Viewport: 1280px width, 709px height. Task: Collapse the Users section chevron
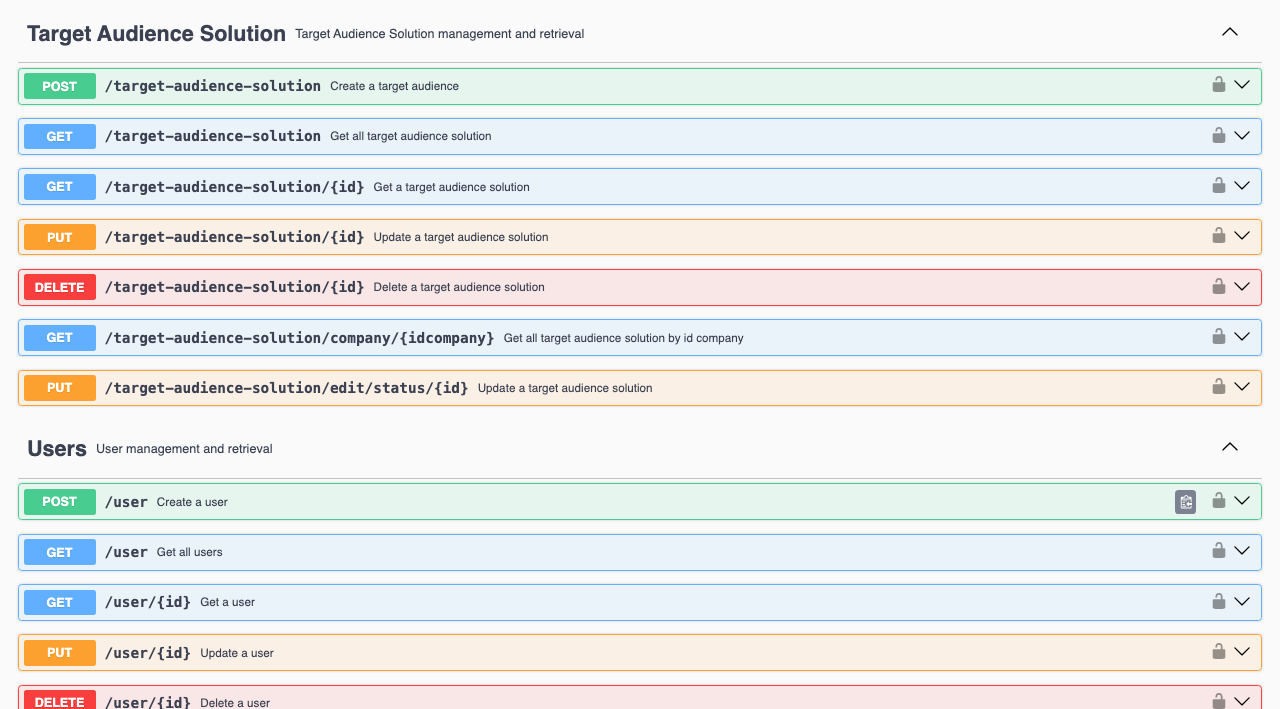(x=1230, y=447)
